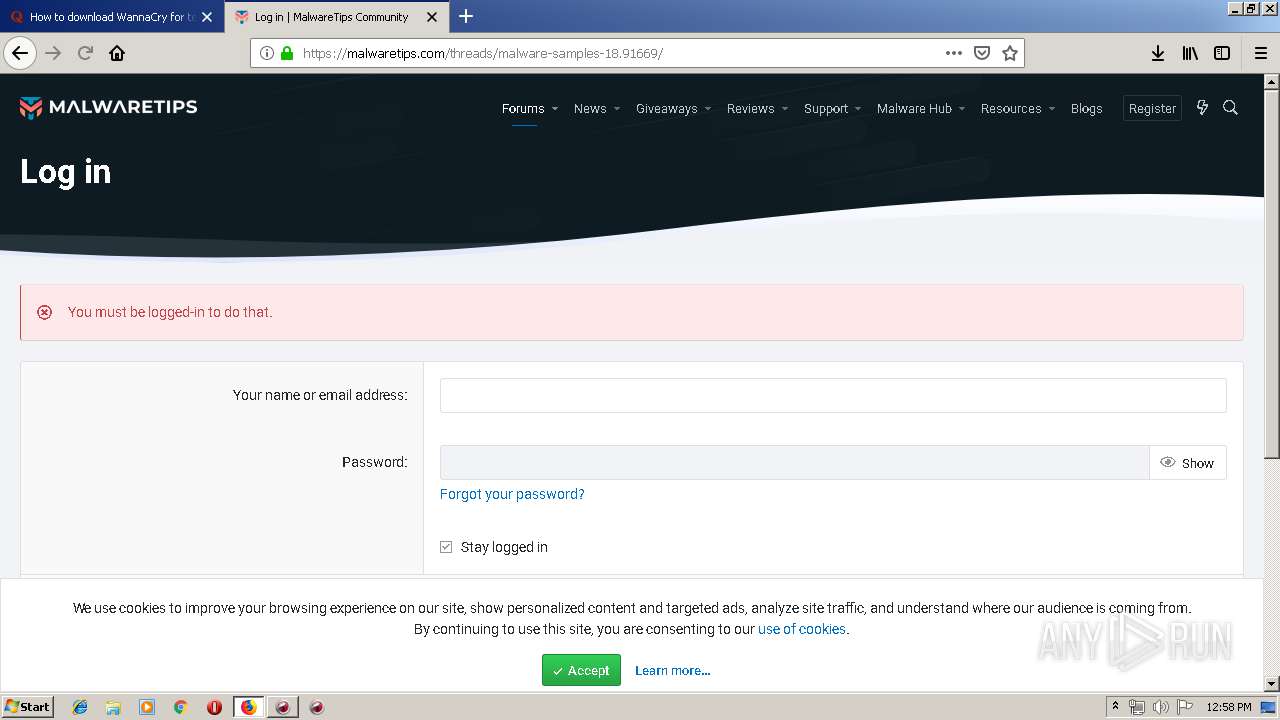Open a new browser tab
The image size is (1280, 720).
466,16
